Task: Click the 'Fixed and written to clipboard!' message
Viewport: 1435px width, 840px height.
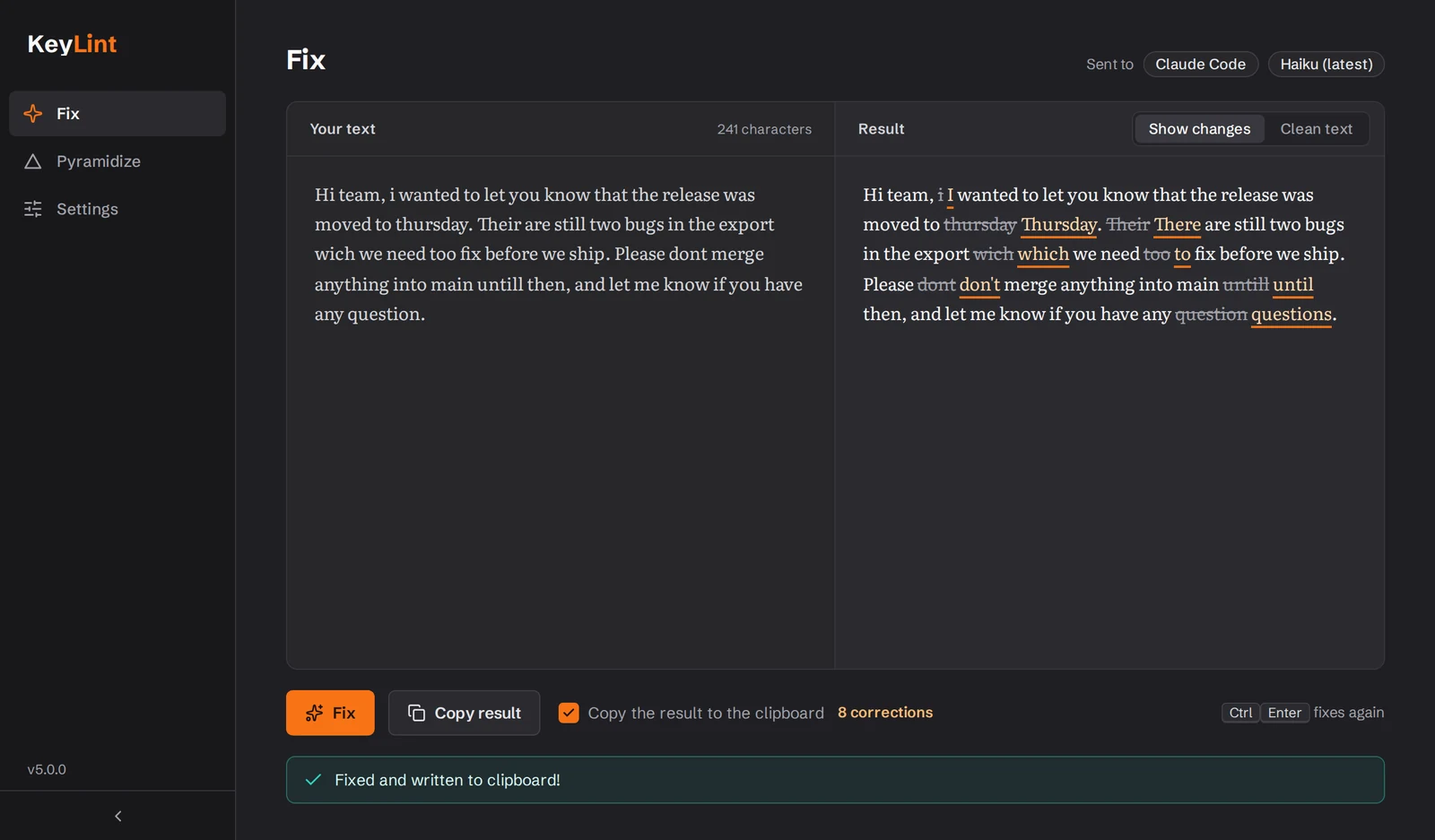Action: (x=448, y=780)
